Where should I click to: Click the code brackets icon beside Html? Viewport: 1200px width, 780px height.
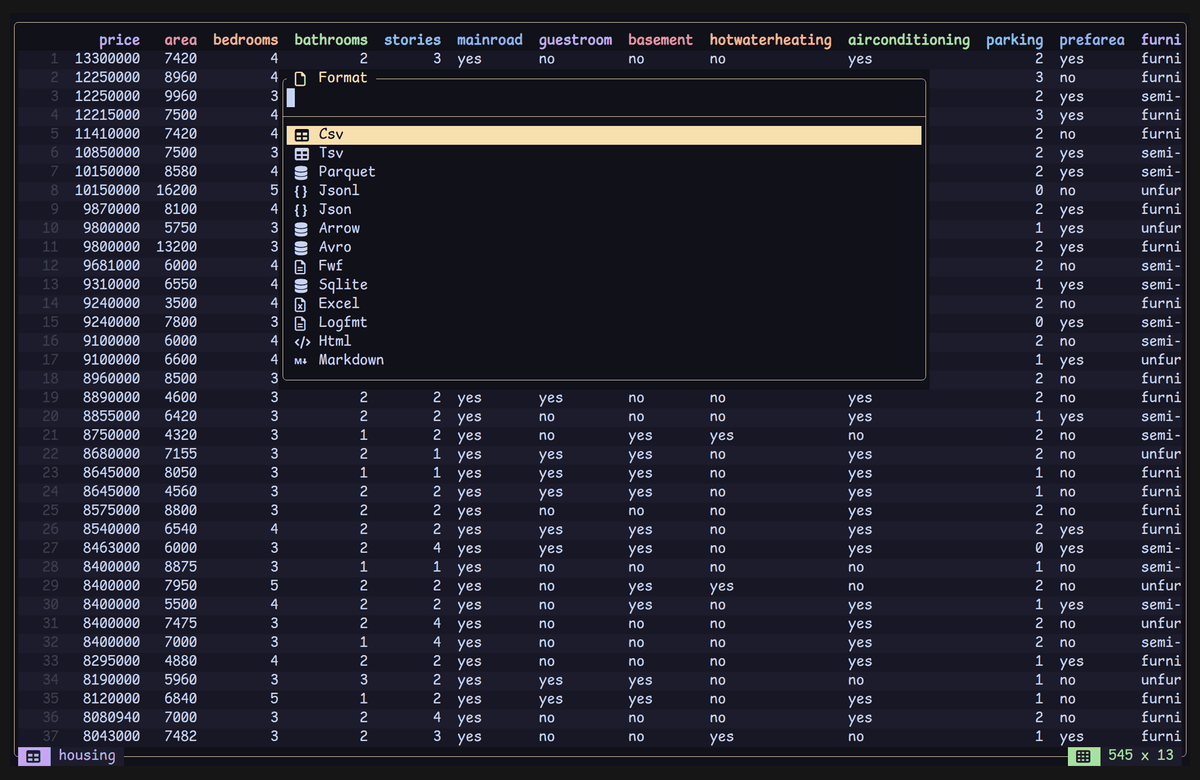coord(301,342)
